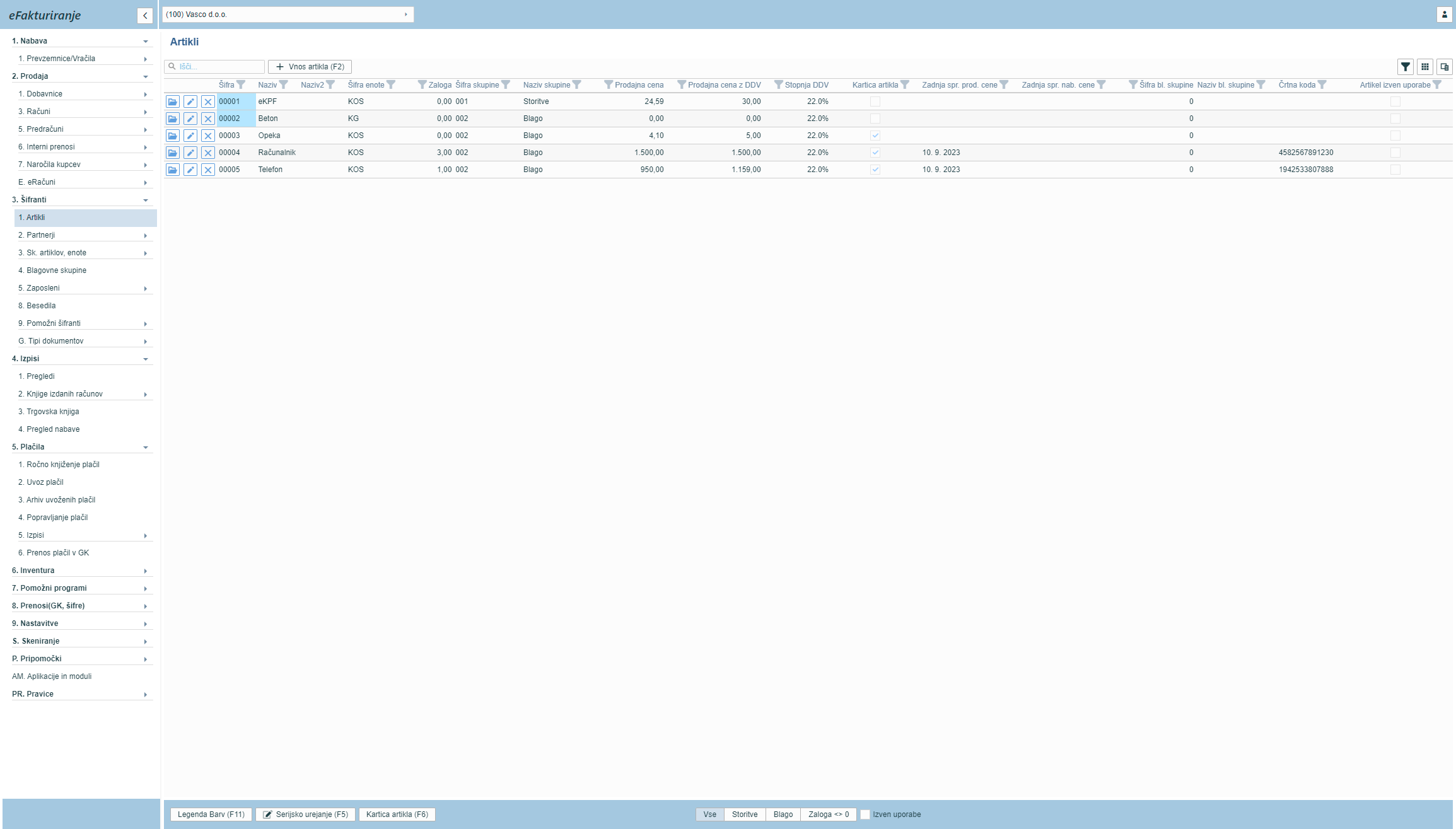This screenshot has width=1456, height=829.
Task: Edit Računalnik row with pencil icon
Action: [x=190, y=153]
